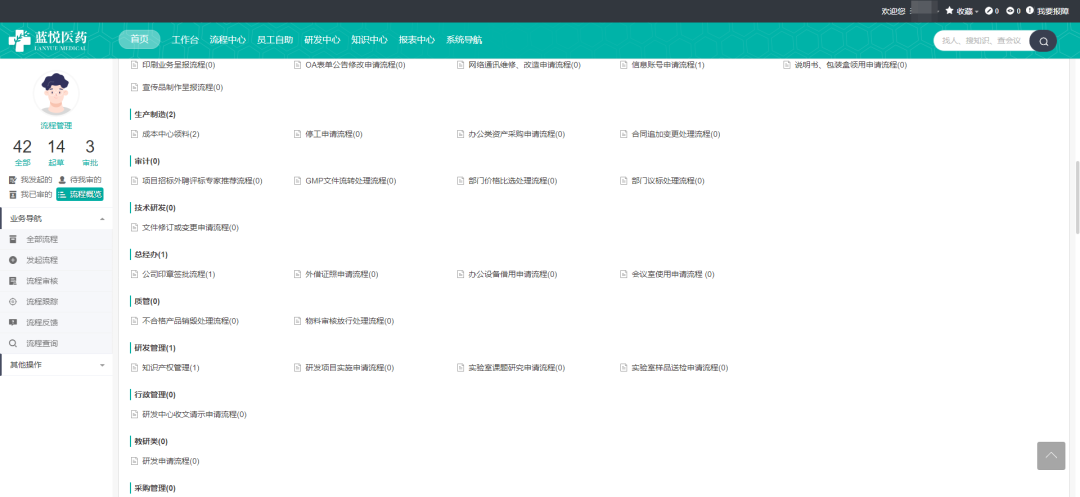This screenshot has width=1080, height=497.
Task: Open the 审批 3 counter
Action: point(90,153)
